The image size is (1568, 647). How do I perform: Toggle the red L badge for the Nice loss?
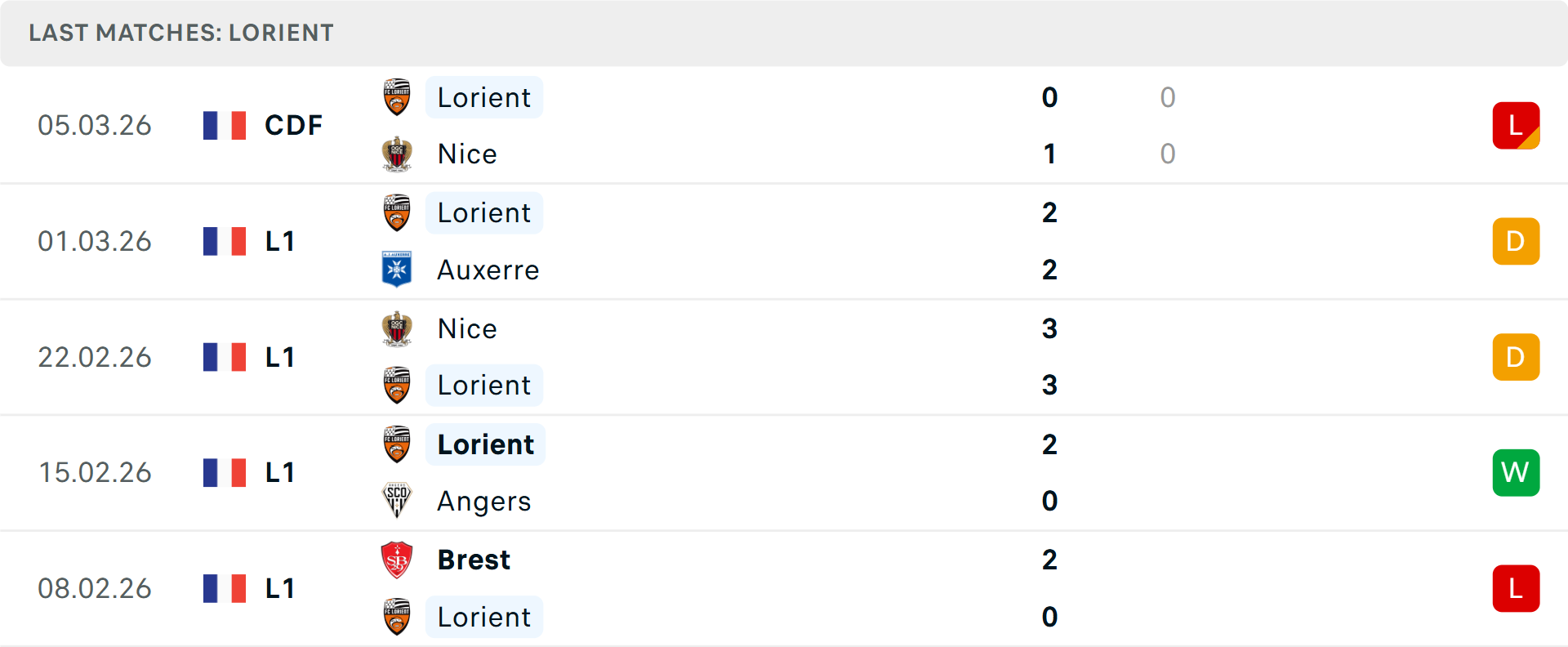(1516, 125)
